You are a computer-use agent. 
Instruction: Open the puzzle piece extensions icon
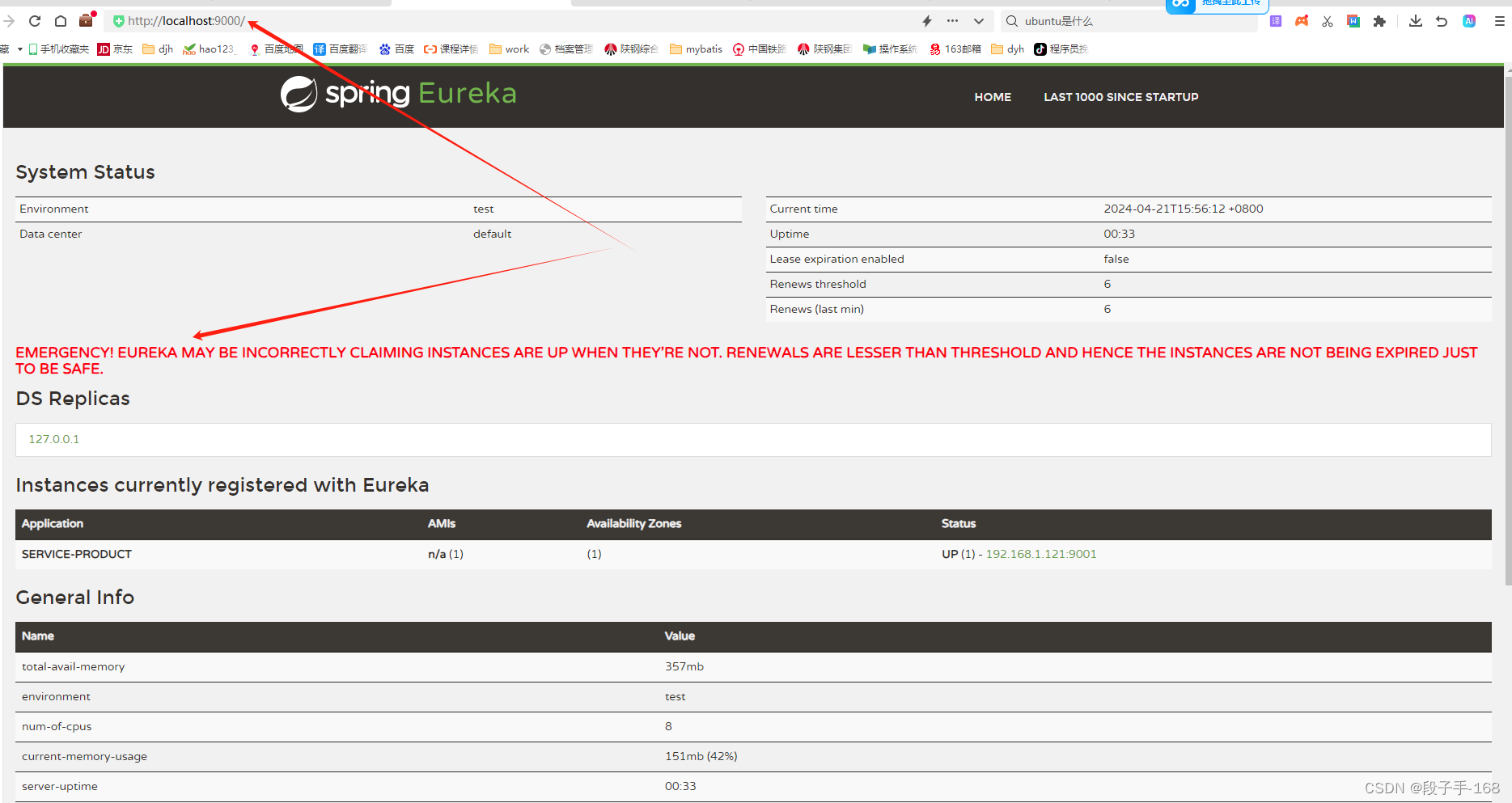[1379, 21]
